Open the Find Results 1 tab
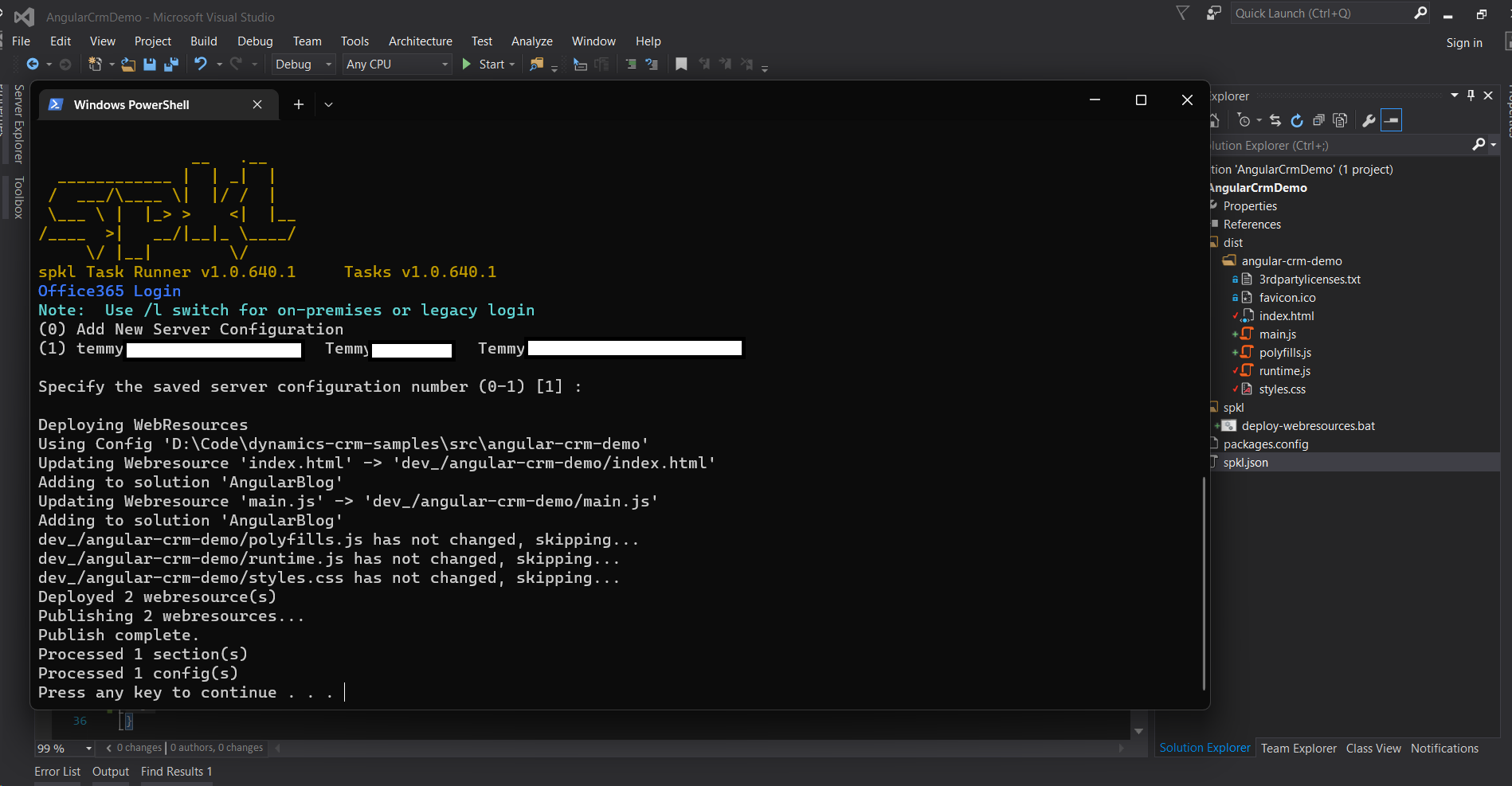This screenshot has width=1512, height=786. pyautogui.click(x=177, y=772)
